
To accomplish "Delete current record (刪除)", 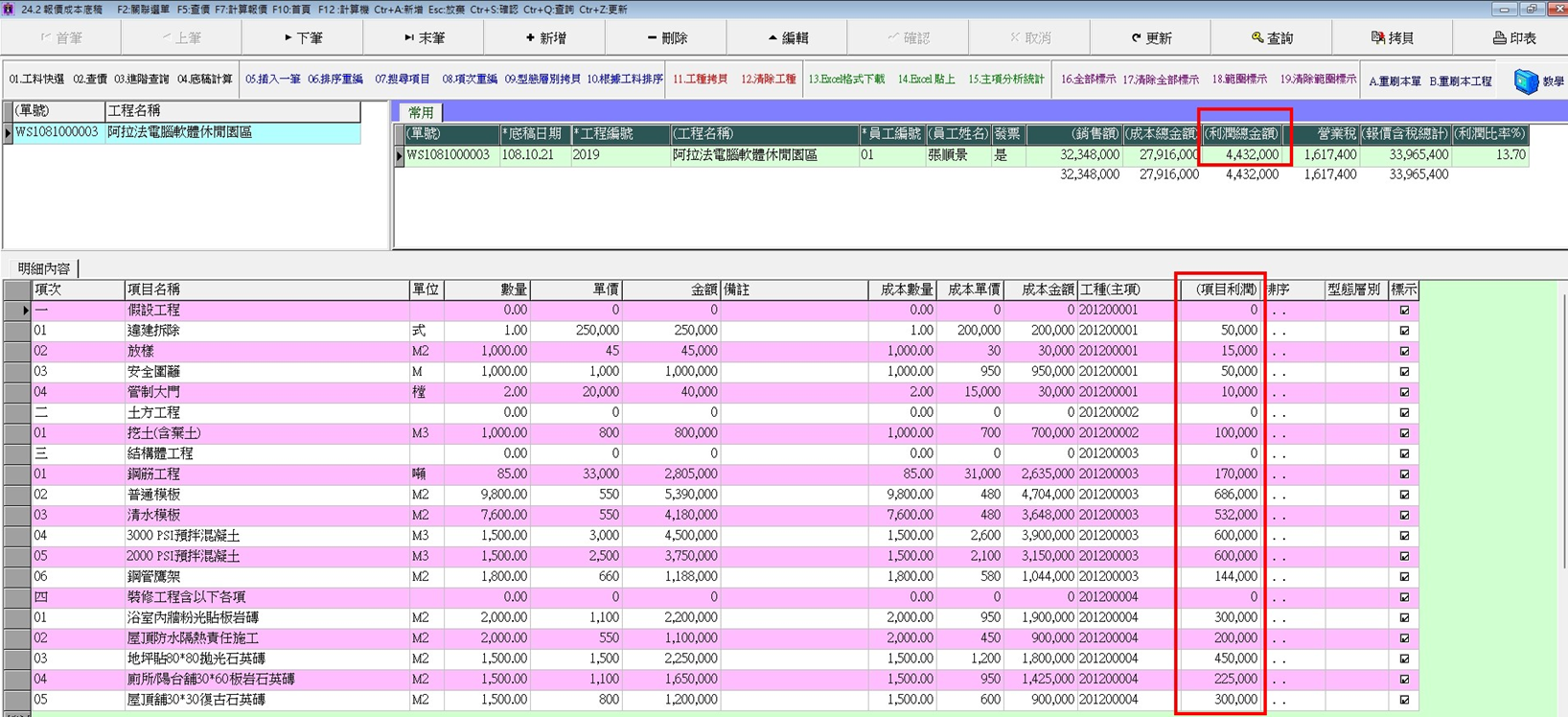I will (x=666, y=38).
